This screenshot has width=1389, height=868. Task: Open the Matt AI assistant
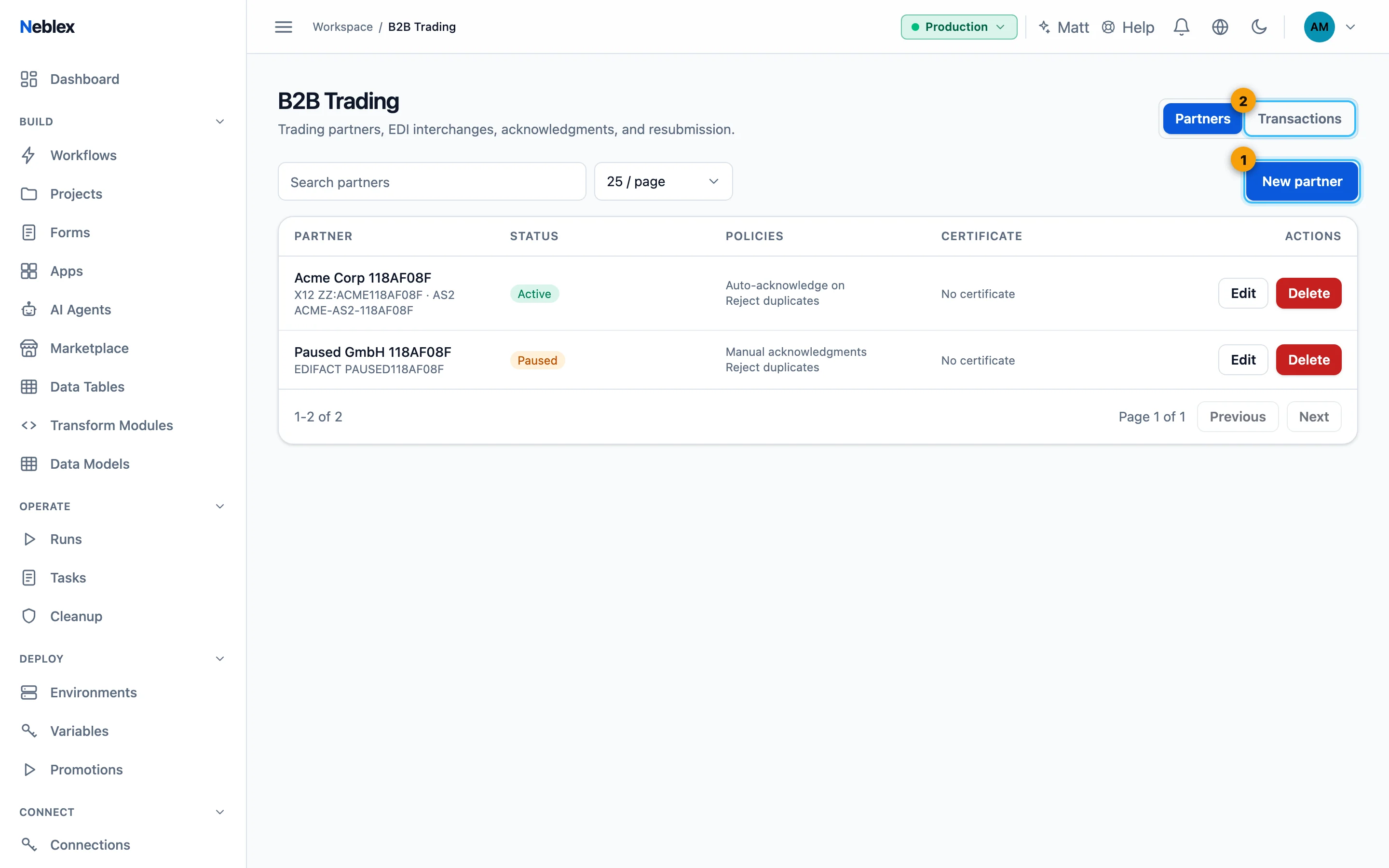pos(1064,27)
